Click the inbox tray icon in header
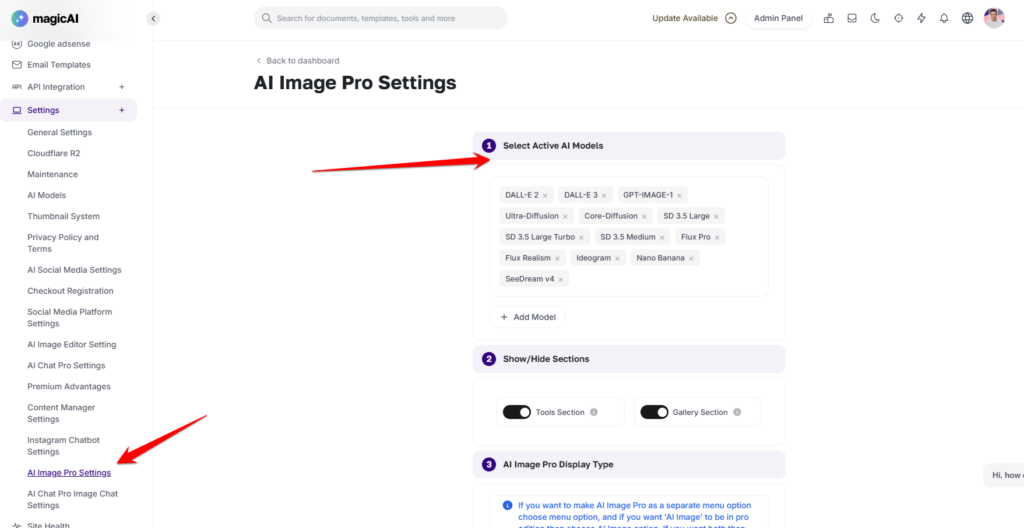Viewport: 1024px width, 528px height. tap(852, 18)
